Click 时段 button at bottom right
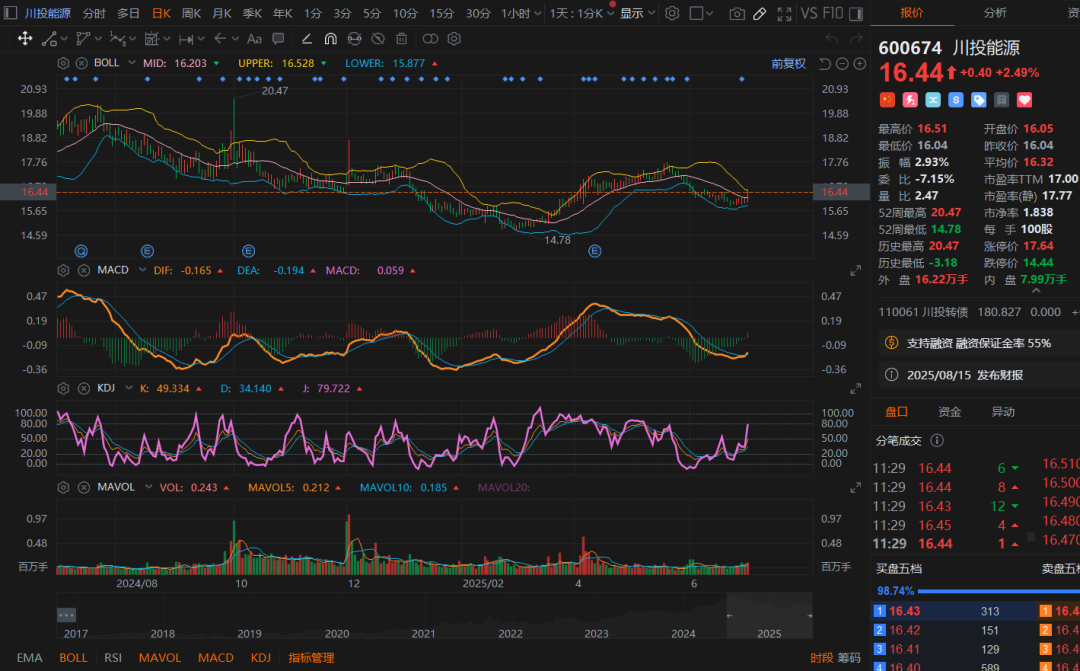 coord(821,658)
